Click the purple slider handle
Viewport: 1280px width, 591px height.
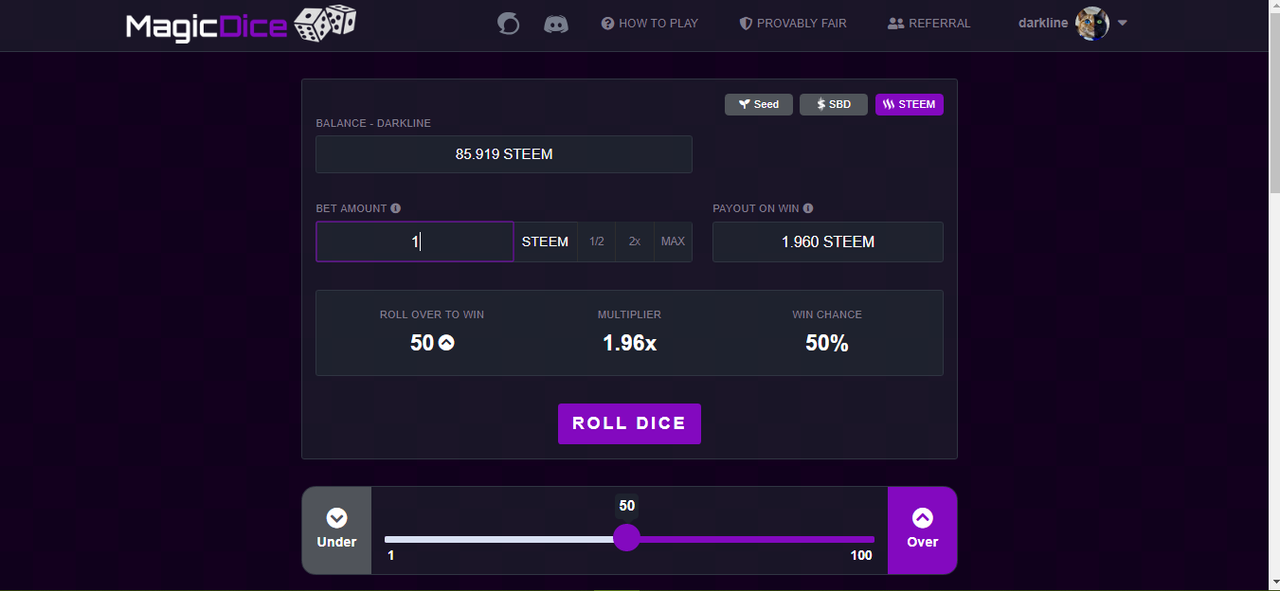(x=627, y=538)
